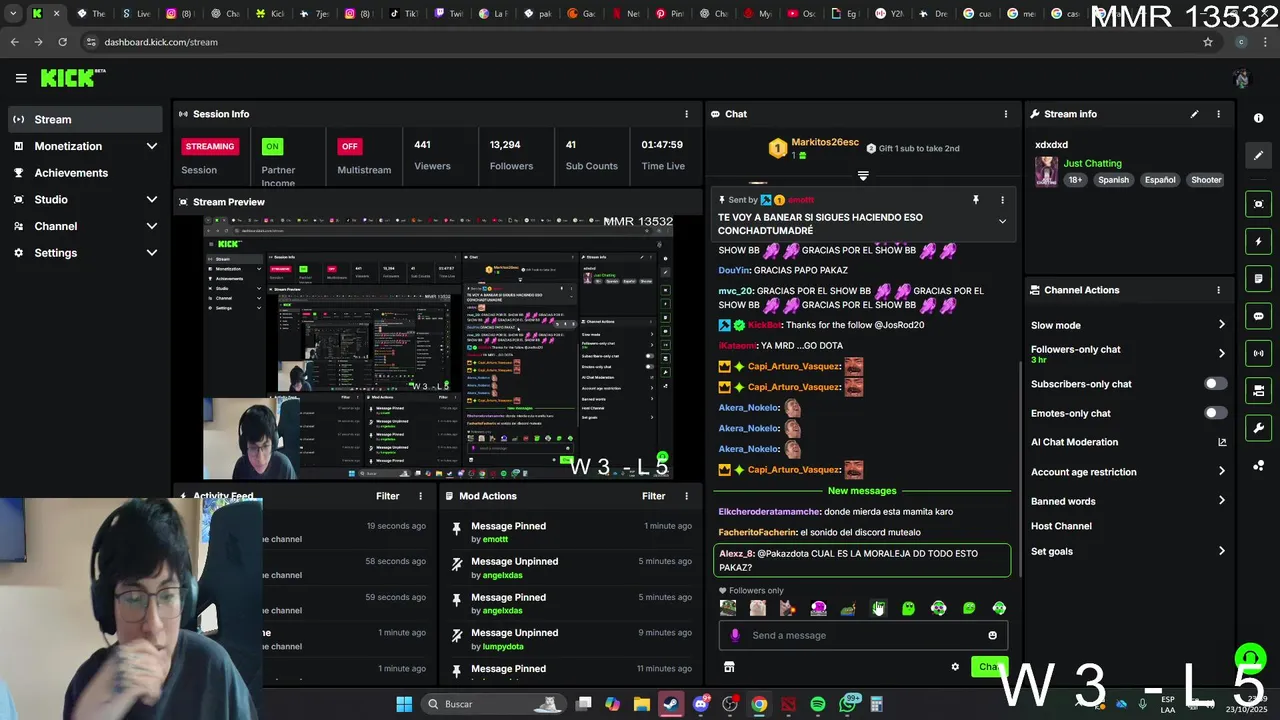
Task: Click the Stream Preview video thumbnail
Action: click(438, 348)
